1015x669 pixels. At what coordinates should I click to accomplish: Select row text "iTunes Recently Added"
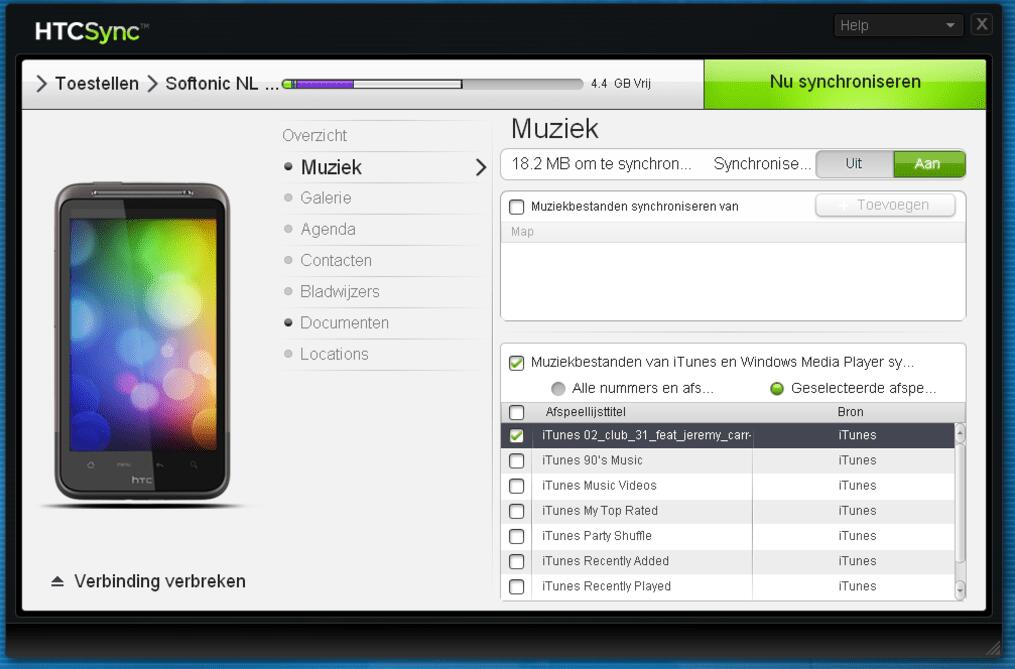point(605,561)
